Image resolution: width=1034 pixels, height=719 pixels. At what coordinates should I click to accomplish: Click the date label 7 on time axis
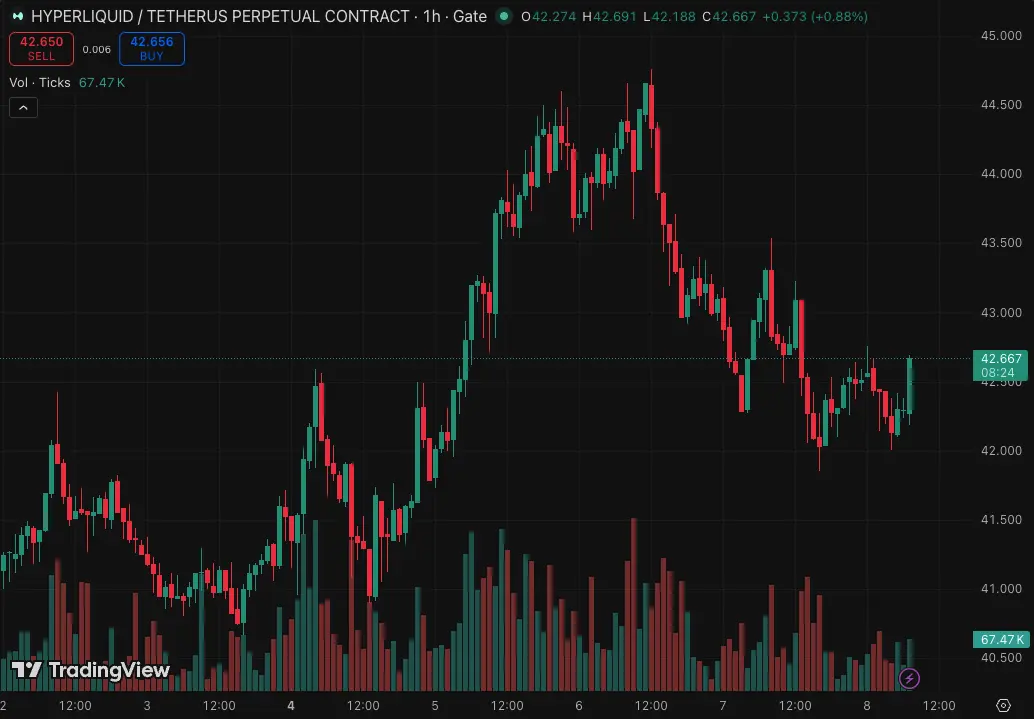pyautogui.click(x=723, y=705)
